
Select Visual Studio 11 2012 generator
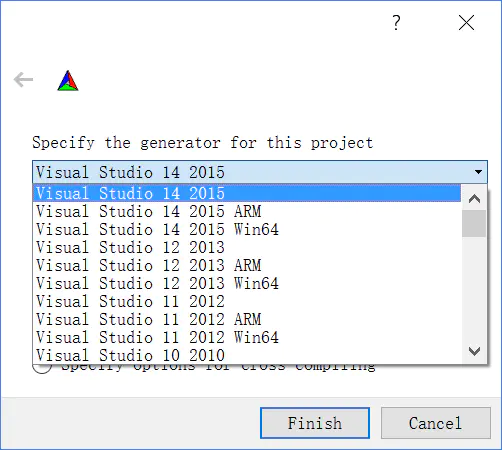coord(247,301)
